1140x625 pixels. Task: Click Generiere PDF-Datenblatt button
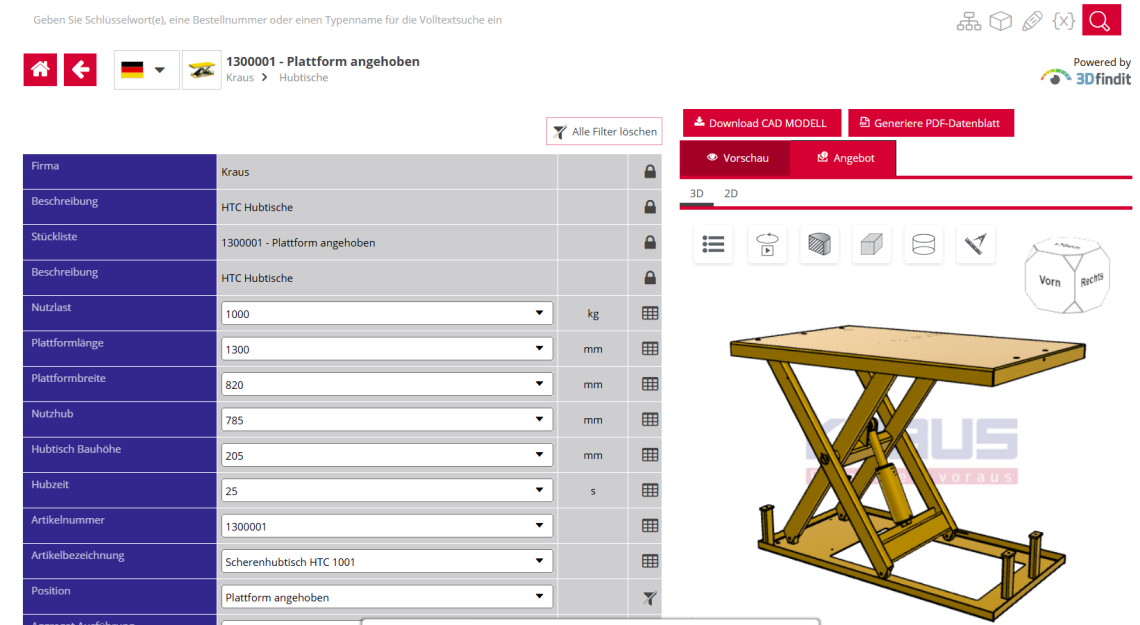click(x=931, y=123)
